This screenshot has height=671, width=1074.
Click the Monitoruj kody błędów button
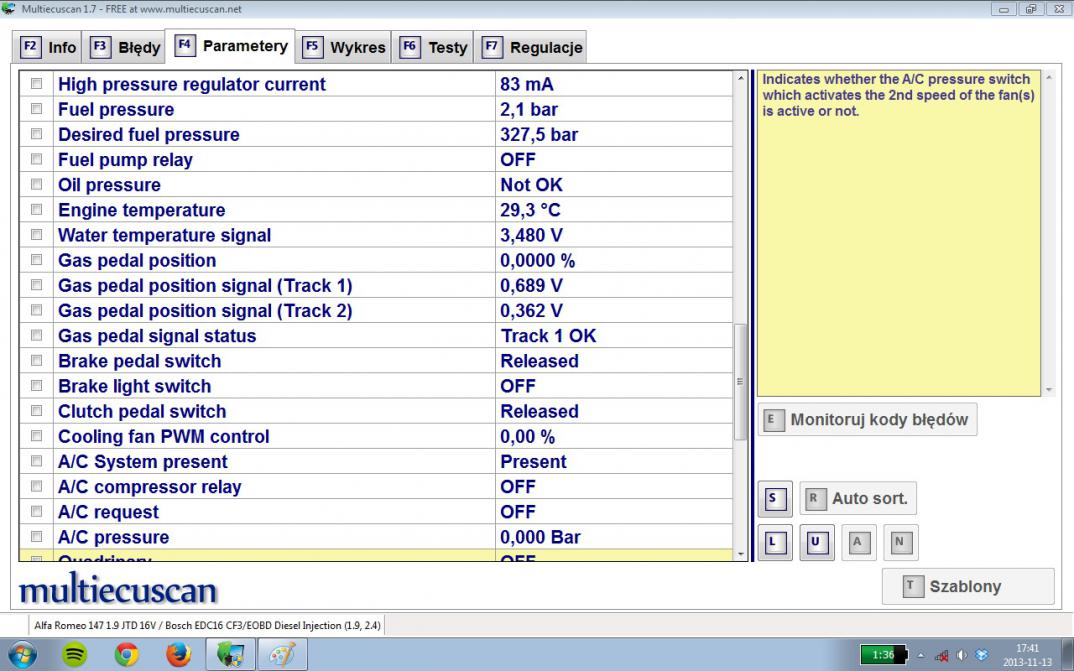coord(867,420)
